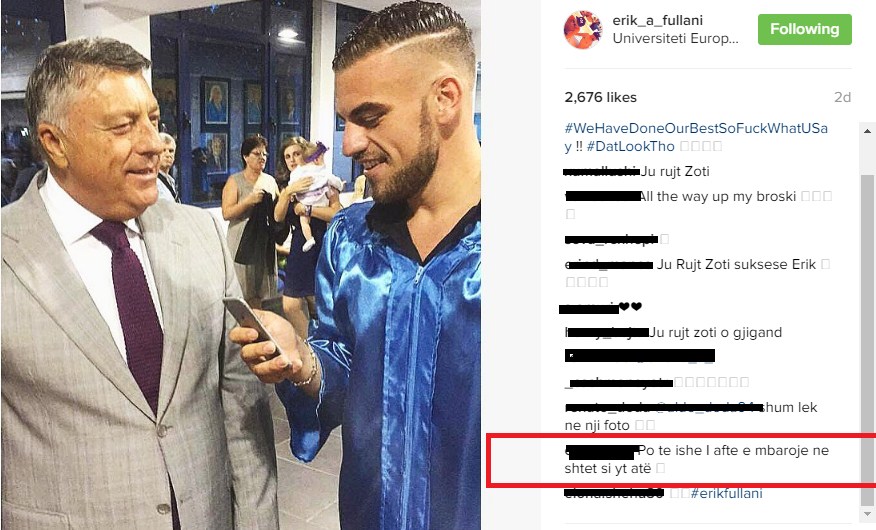Click the 2d post timestamp
This screenshot has height=530, width=876.
pos(842,97)
